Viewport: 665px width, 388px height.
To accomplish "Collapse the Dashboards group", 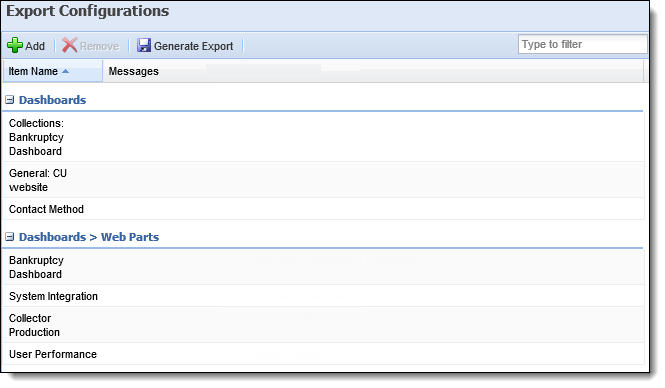I will coord(9,100).
